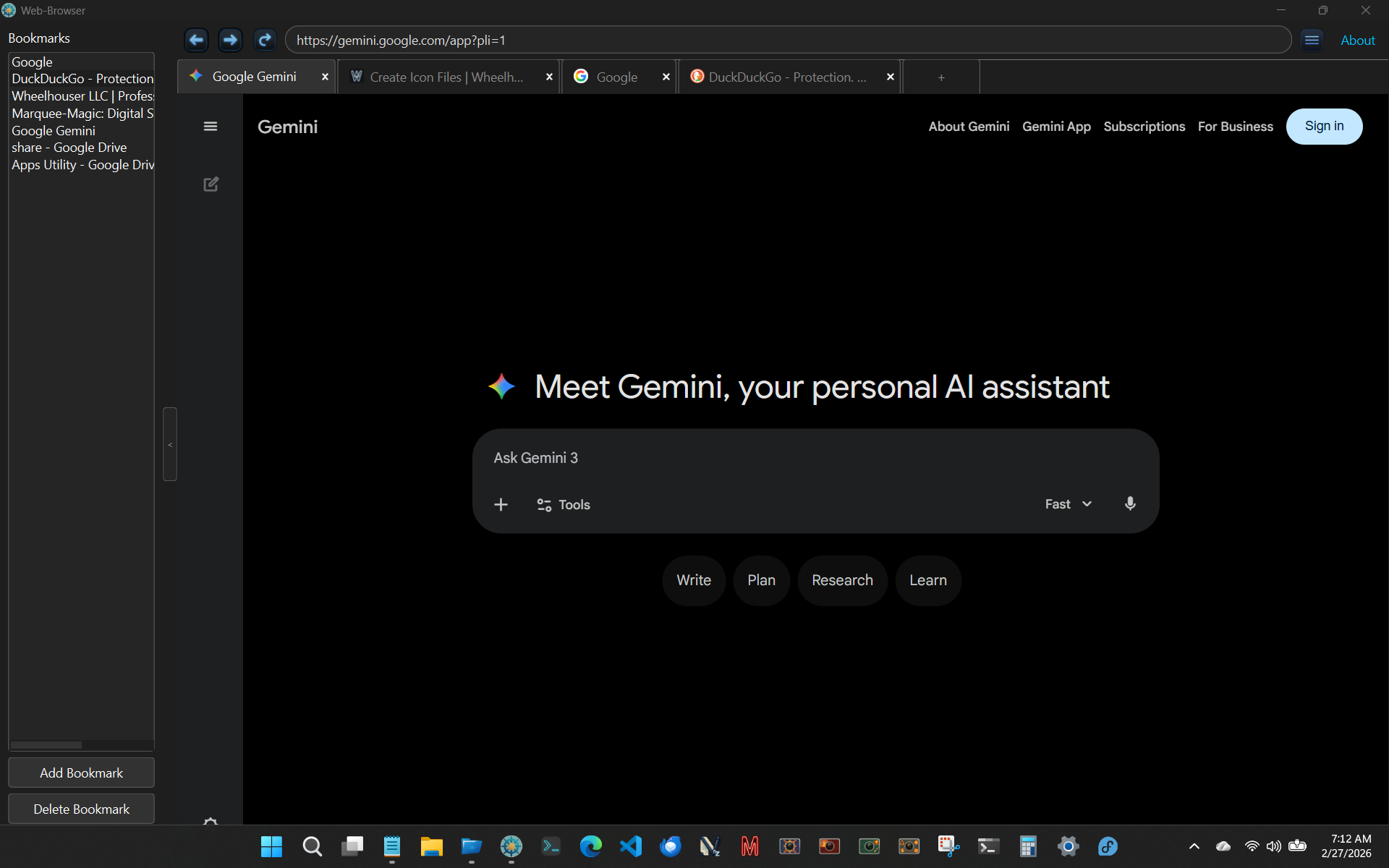The width and height of the screenshot is (1389, 868).
Task: Open the About link in browser toolbar
Action: coord(1357,41)
